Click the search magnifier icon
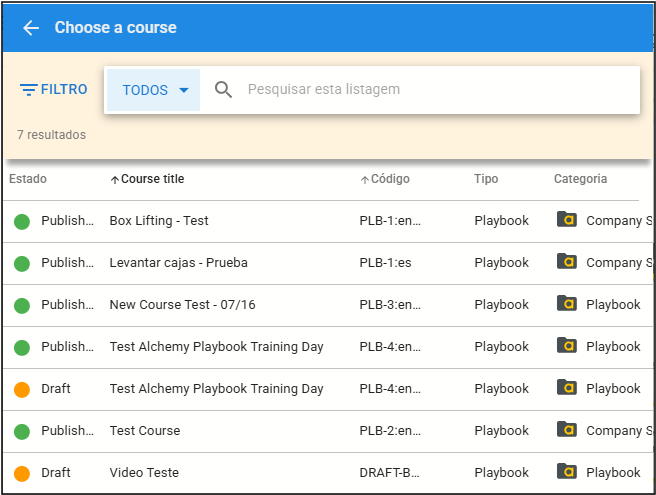 click(x=224, y=90)
